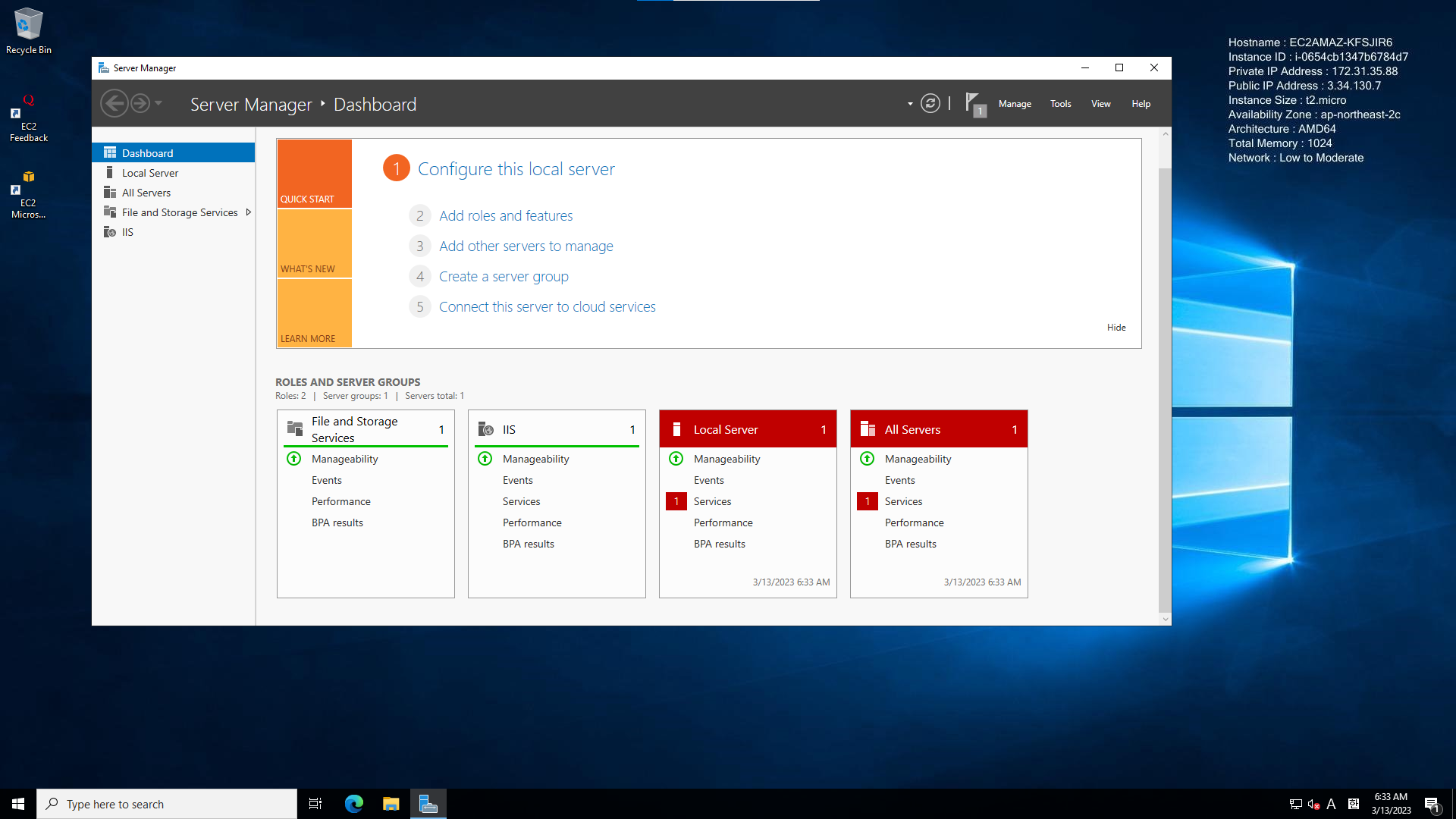1456x819 pixels.
Task: Click File and Storage Services role icon
Action: (295, 428)
